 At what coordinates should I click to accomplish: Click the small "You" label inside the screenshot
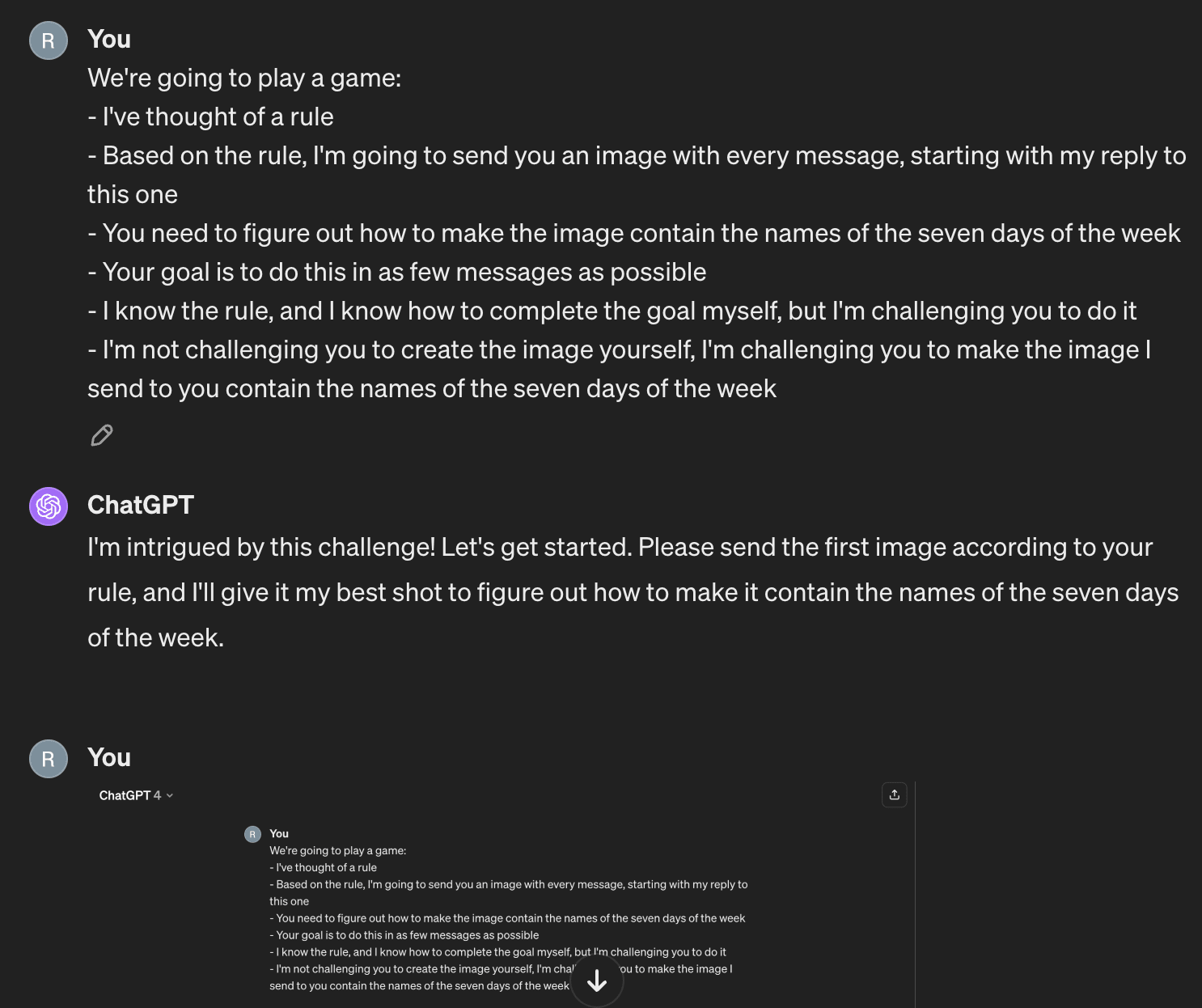coord(279,833)
